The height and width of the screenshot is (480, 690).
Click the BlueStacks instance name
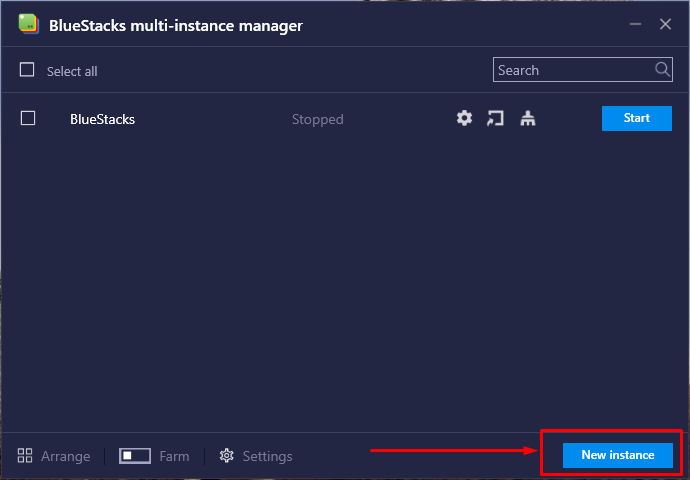[103, 119]
